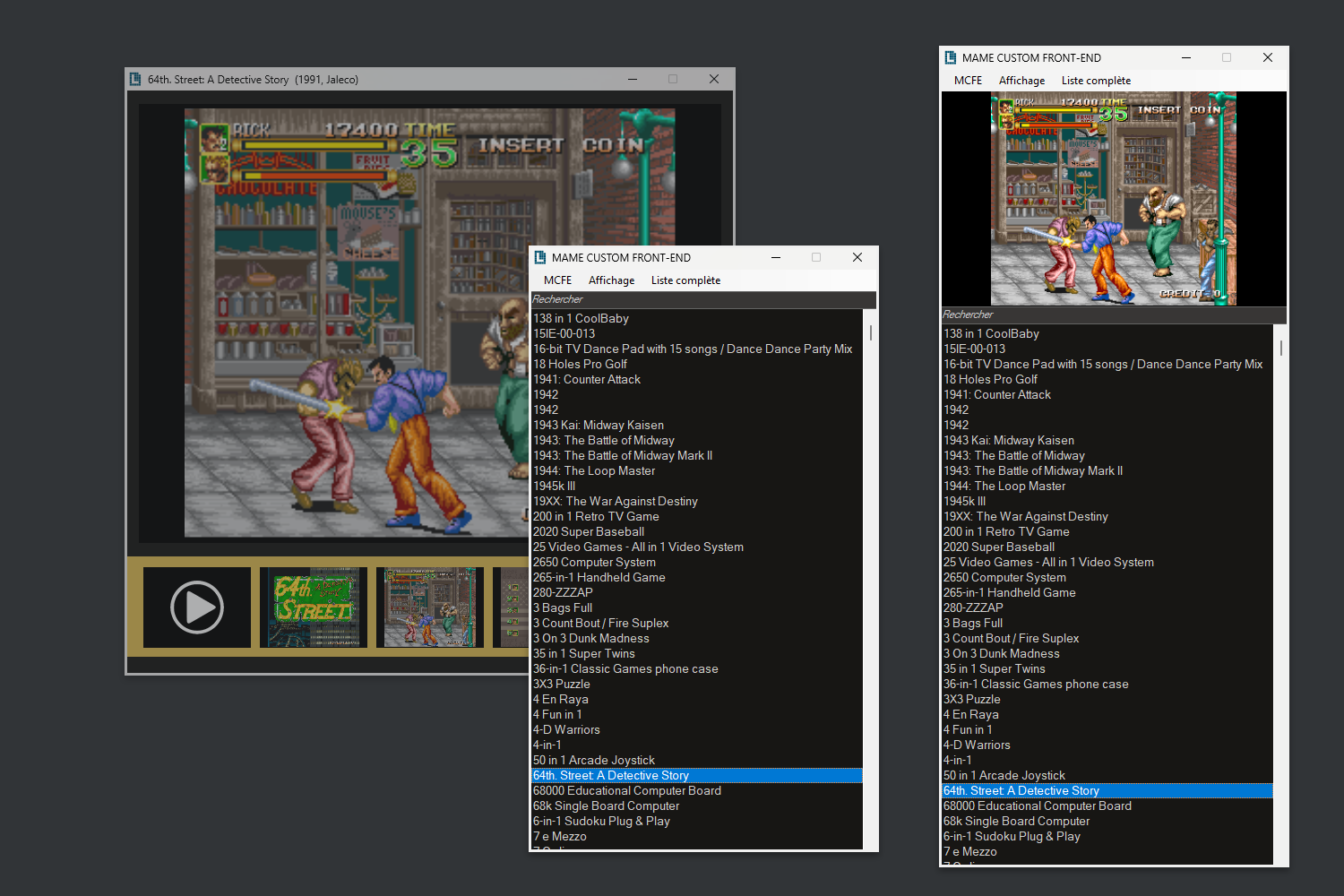The height and width of the screenshot is (896, 1344).
Task: Open Affichage menu in right front-end window
Action: 1021,81
